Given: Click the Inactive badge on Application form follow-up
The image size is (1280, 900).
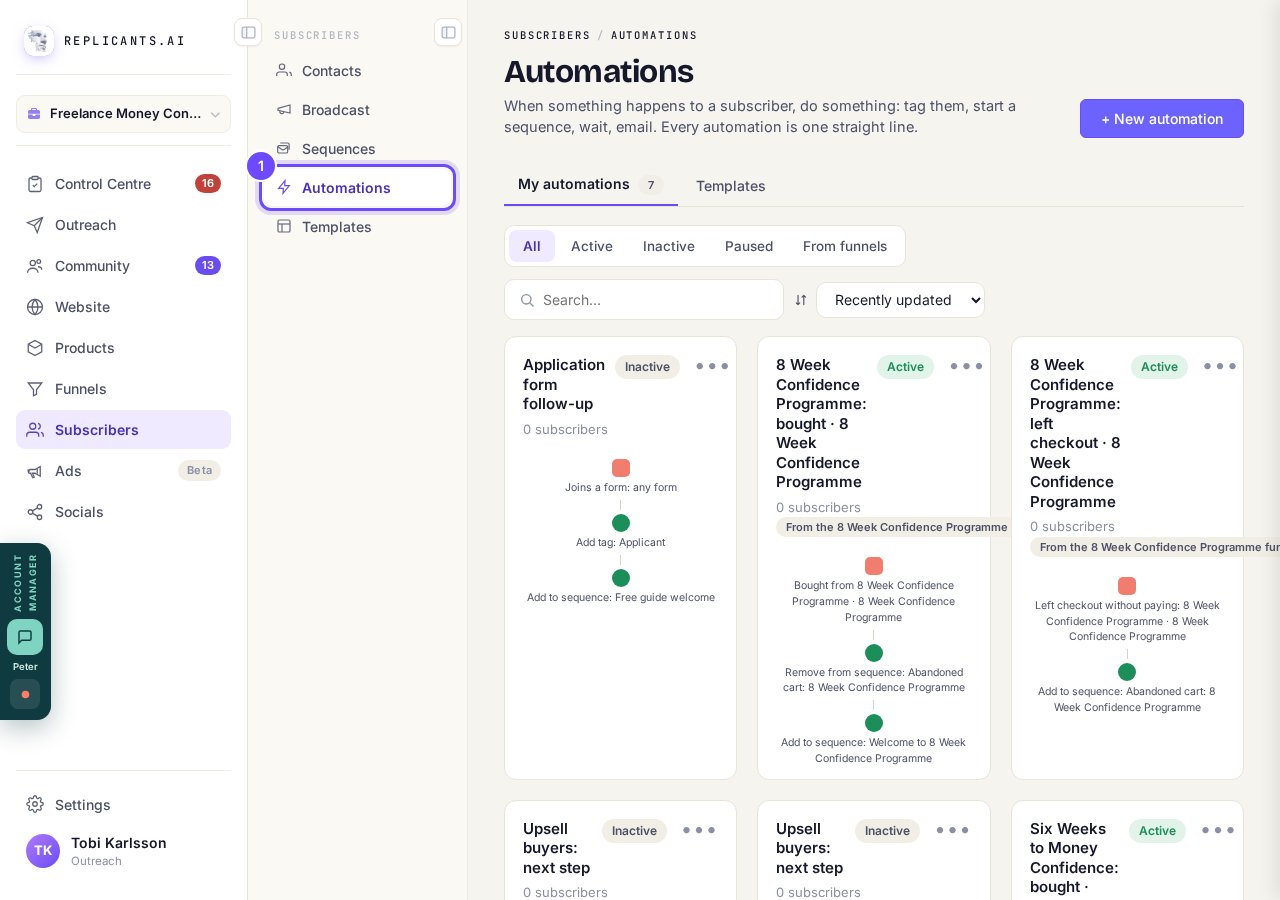Looking at the screenshot, I should point(647,367).
